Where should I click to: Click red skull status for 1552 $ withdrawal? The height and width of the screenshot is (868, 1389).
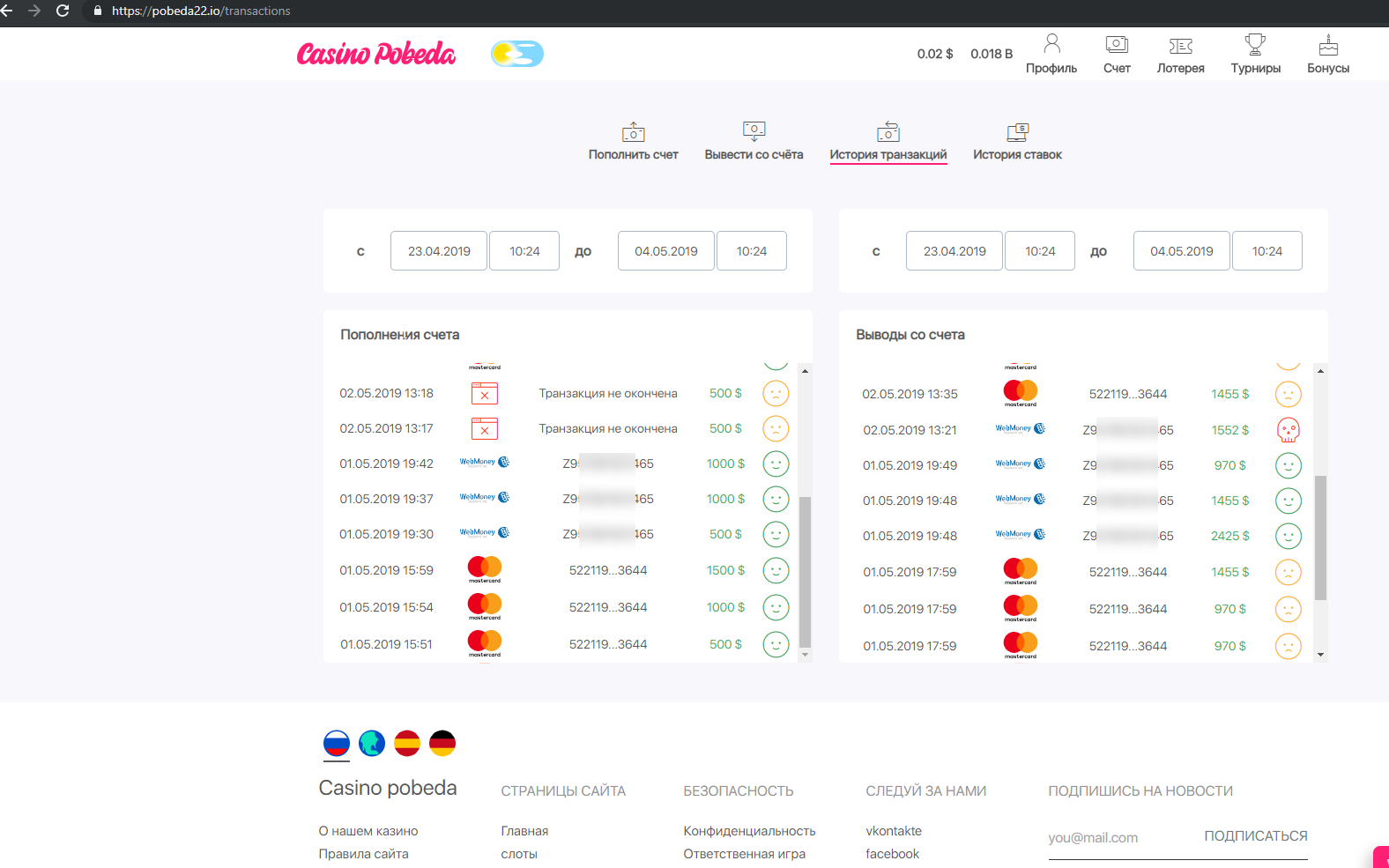1289,430
